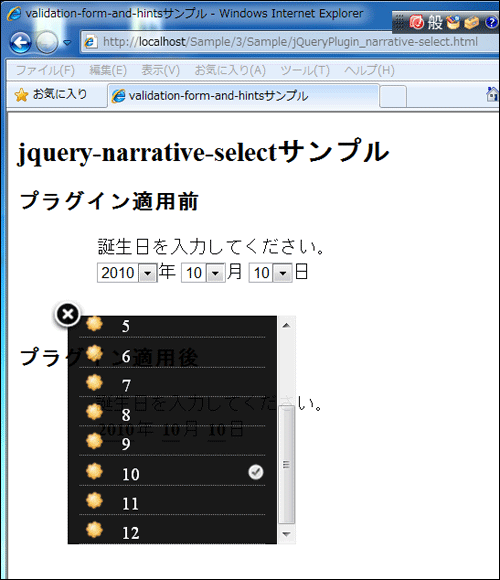Open the recent pages dropdown arrow beside the Forward button
This screenshot has height=580, width=500.
click(x=67, y=43)
